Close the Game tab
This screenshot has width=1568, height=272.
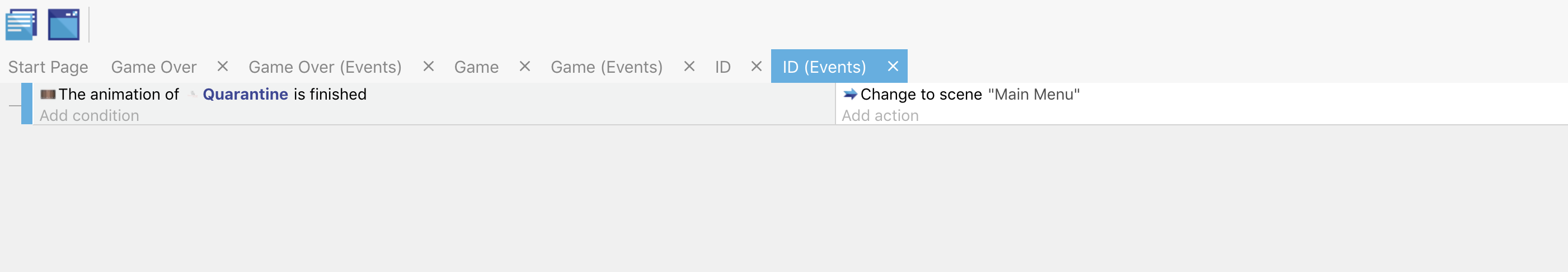coord(525,67)
